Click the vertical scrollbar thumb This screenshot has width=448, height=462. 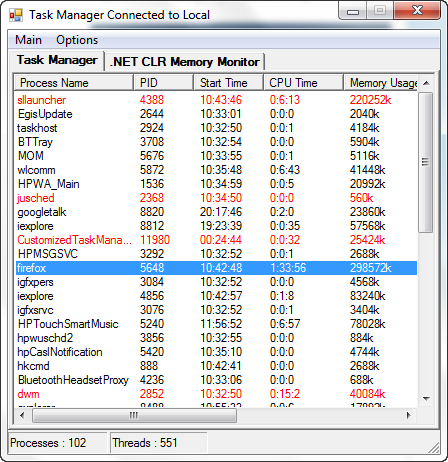[426, 162]
